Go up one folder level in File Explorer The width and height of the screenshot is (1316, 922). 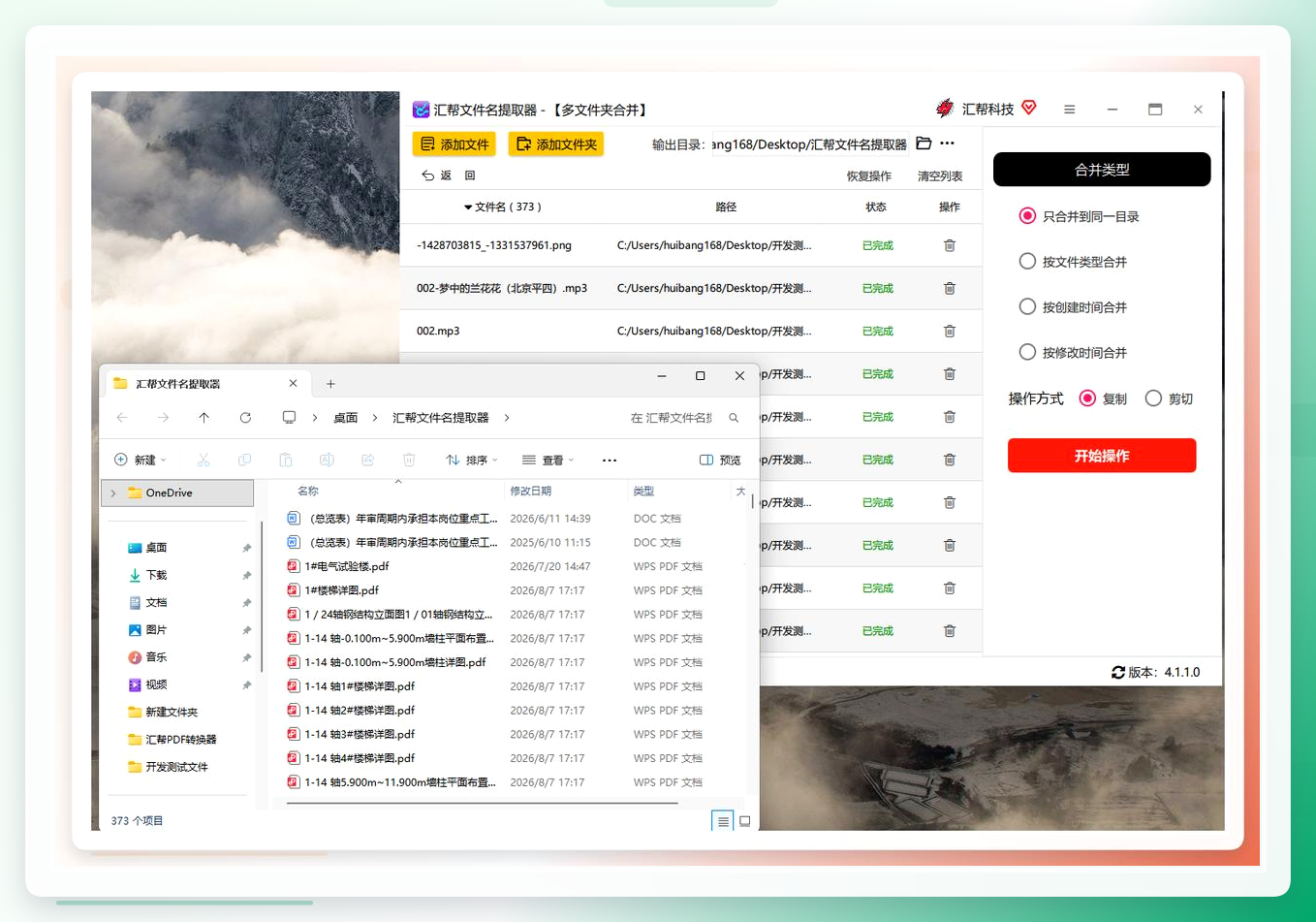(204, 418)
